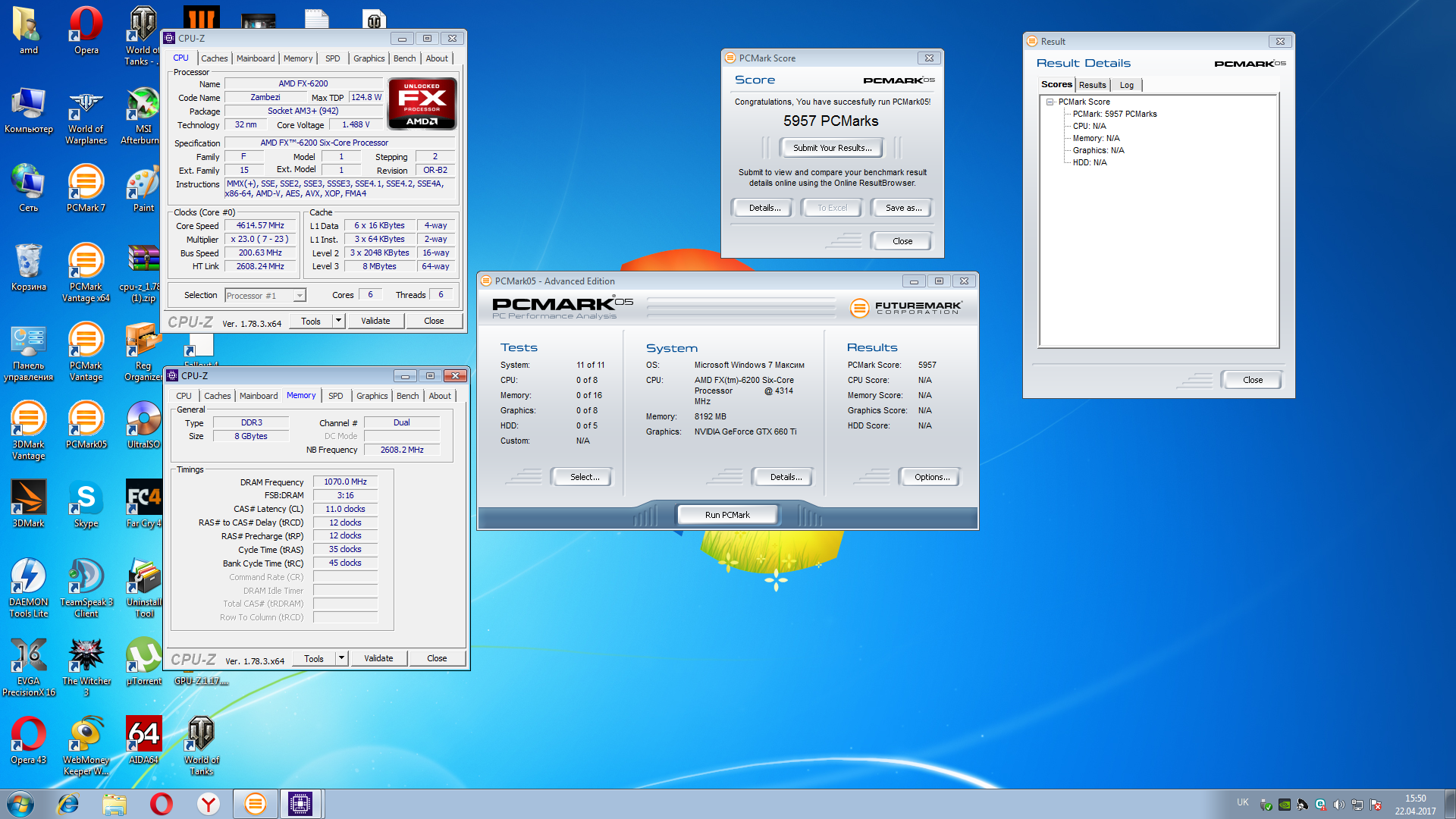The image size is (1456, 819).
Task: Click Close button in PCMark Score dialog
Action: pyautogui.click(x=902, y=241)
